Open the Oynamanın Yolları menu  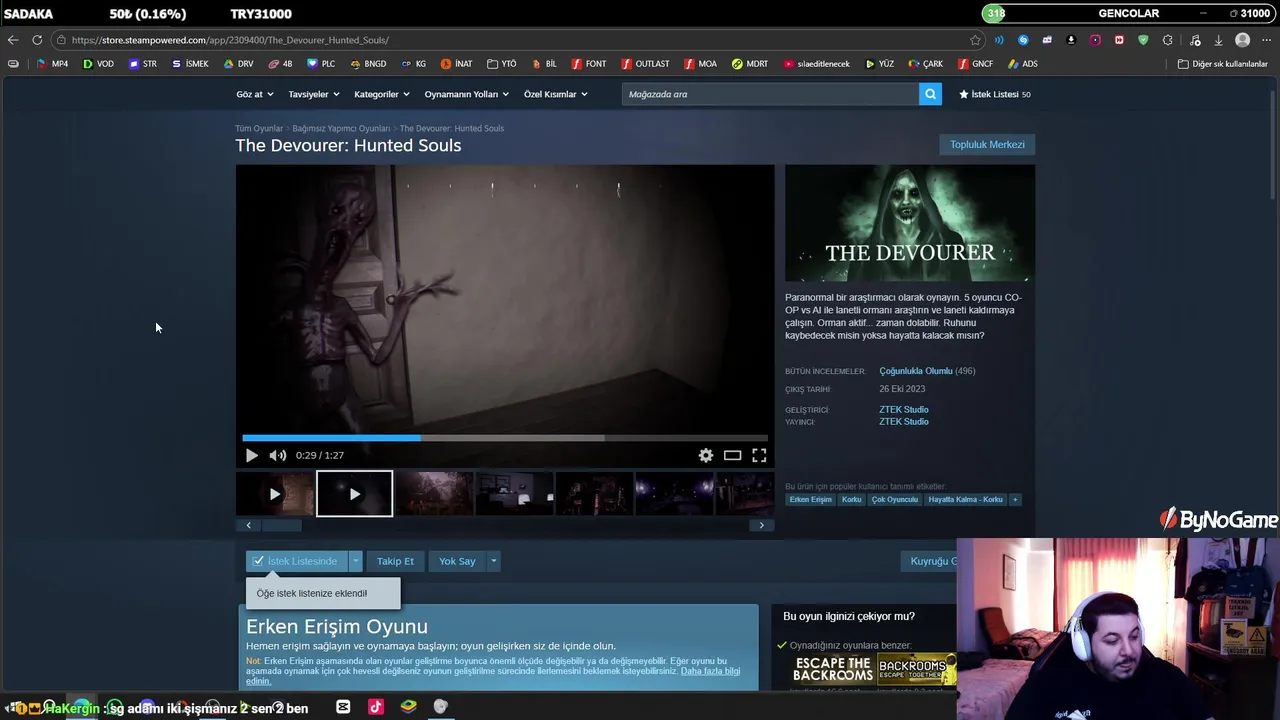(x=467, y=94)
